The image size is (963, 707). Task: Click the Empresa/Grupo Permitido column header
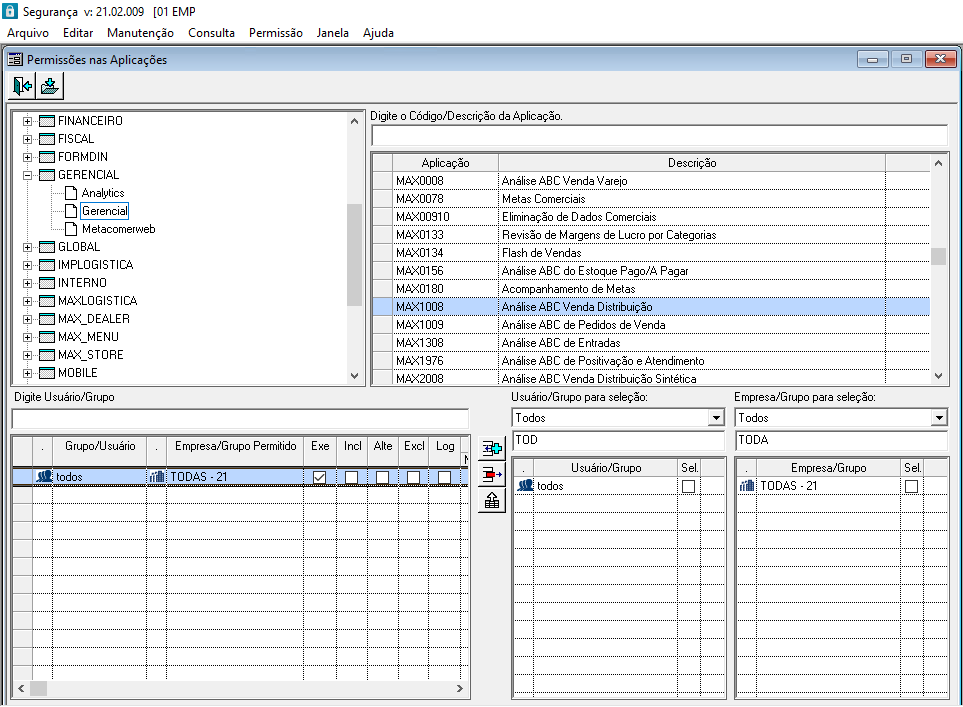pyautogui.click(x=235, y=450)
